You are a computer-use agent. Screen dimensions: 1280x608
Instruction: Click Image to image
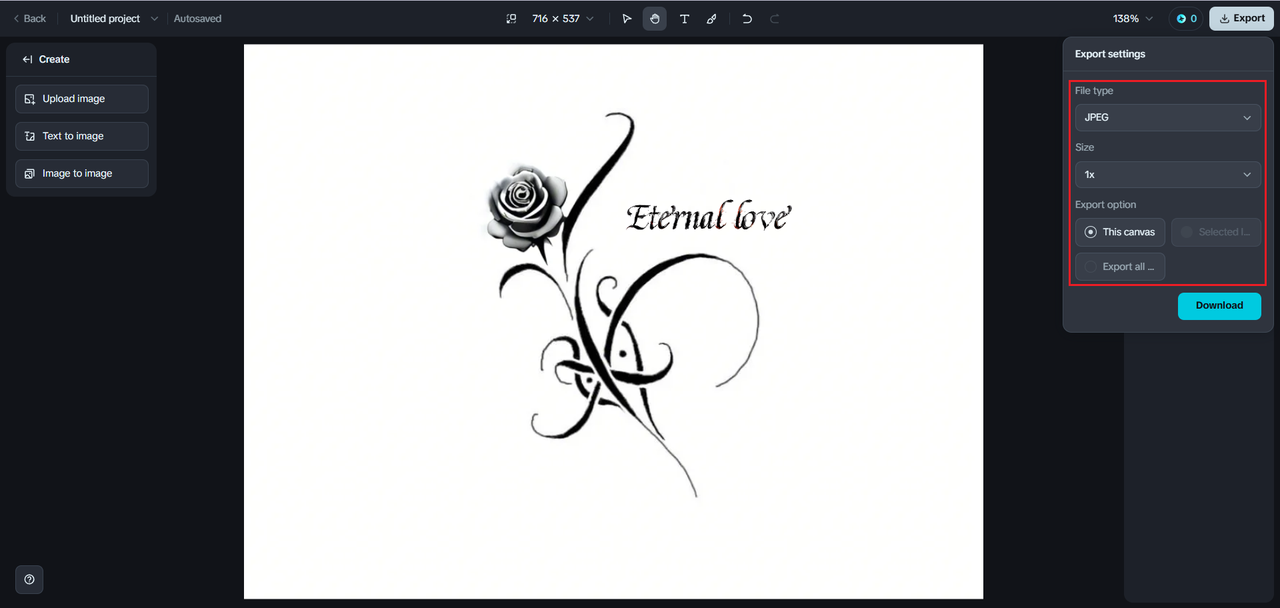82,173
